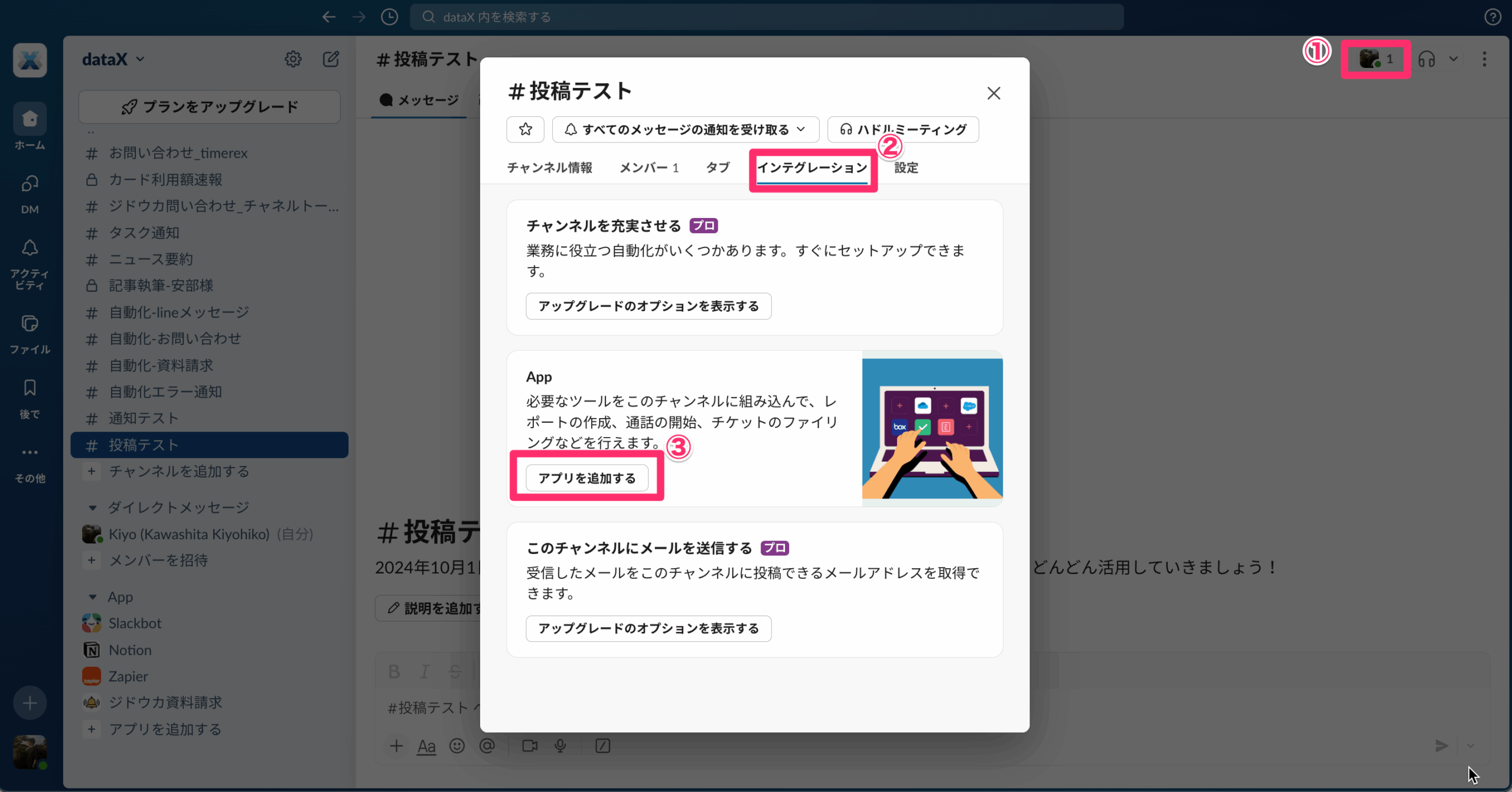Open the dataX workspace name dropdown
Viewport: 1512px width, 792px height.
113,59
